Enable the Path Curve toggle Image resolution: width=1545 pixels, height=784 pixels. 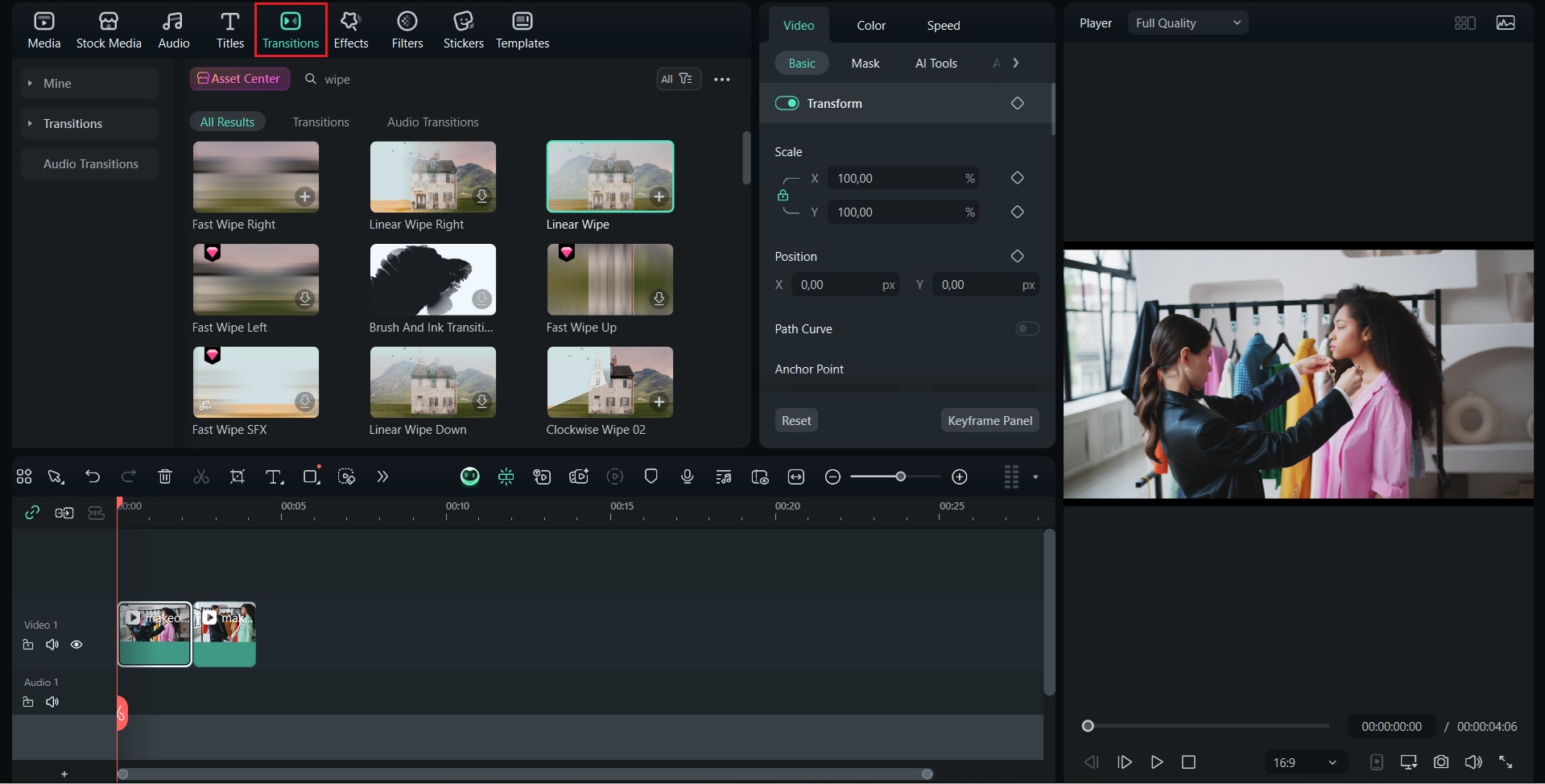(1027, 328)
